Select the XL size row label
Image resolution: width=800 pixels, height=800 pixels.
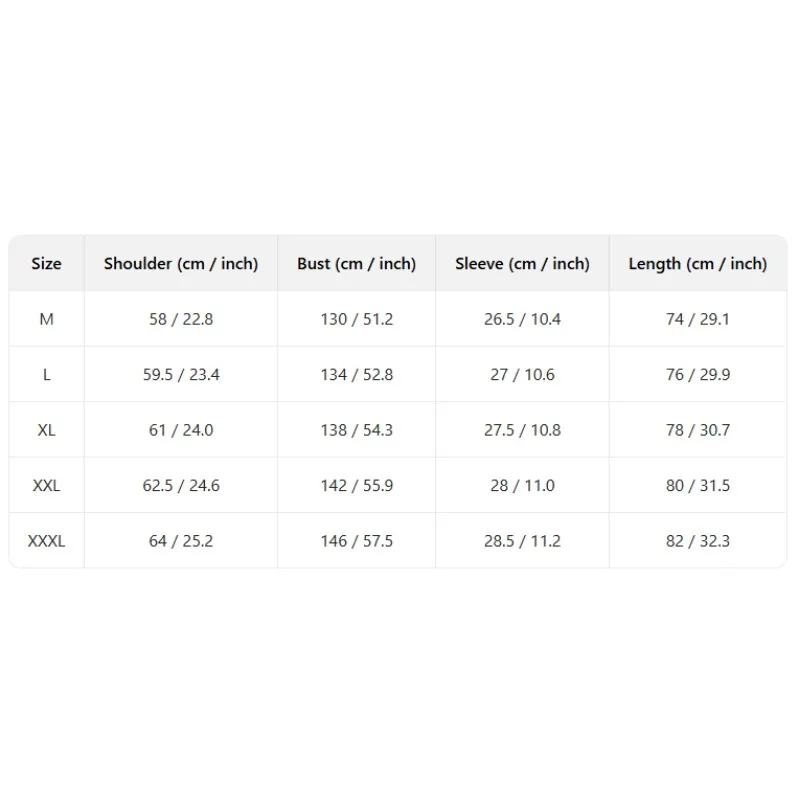coord(46,430)
